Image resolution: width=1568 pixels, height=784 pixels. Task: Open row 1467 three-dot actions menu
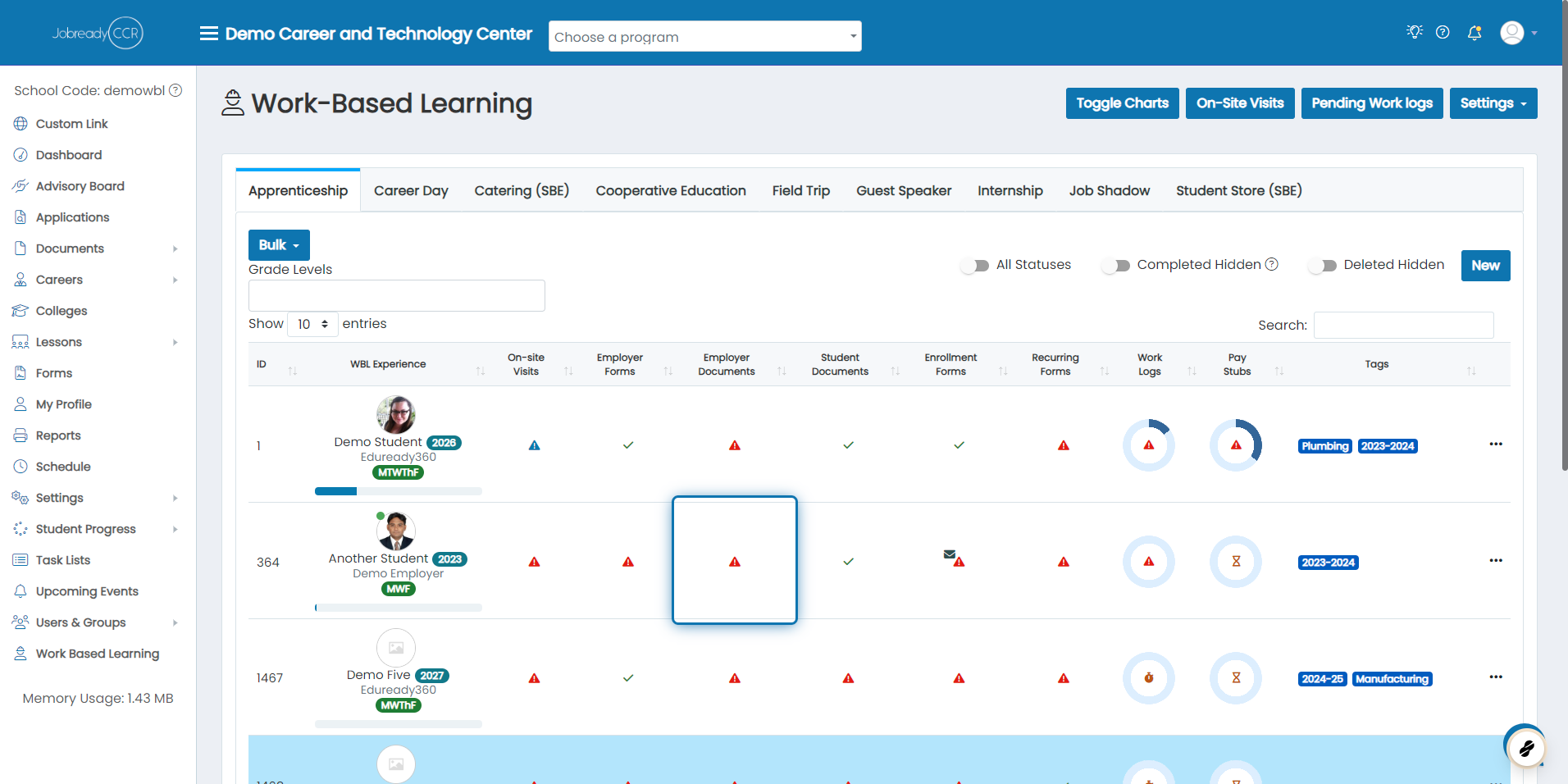[1496, 677]
